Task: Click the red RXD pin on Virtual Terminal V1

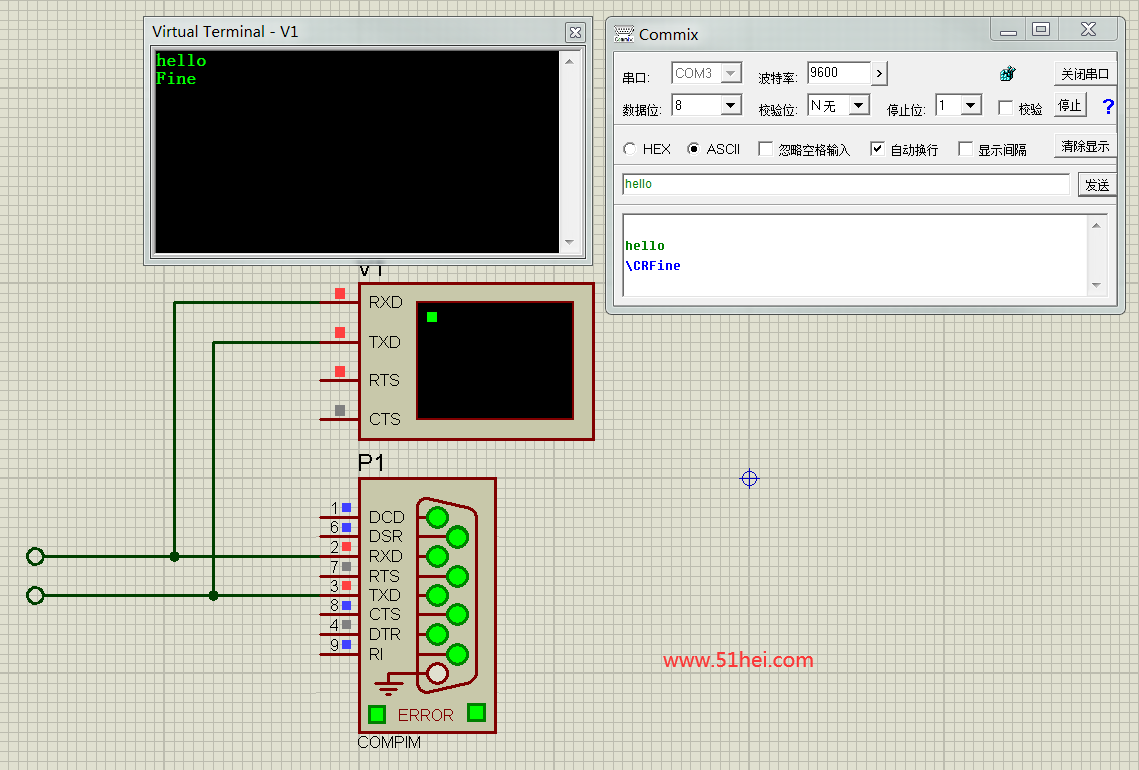Action: (340, 294)
